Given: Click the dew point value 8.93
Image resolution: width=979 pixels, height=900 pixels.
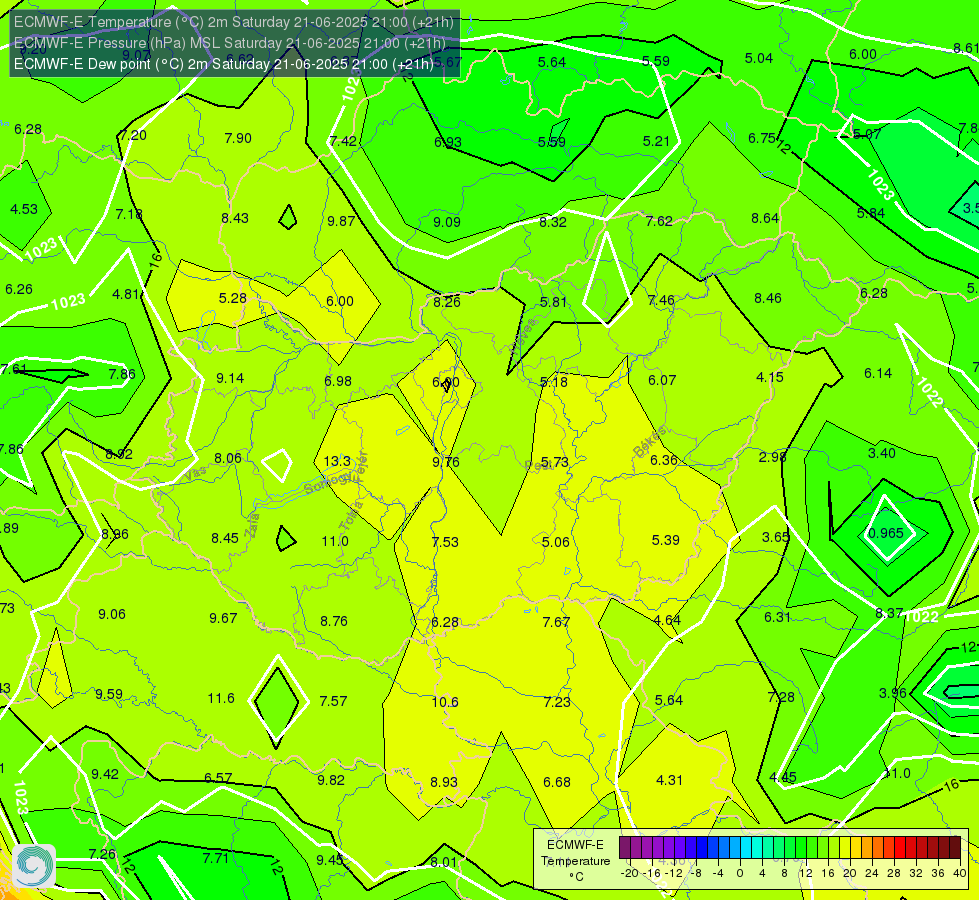Looking at the screenshot, I should pos(444,782).
